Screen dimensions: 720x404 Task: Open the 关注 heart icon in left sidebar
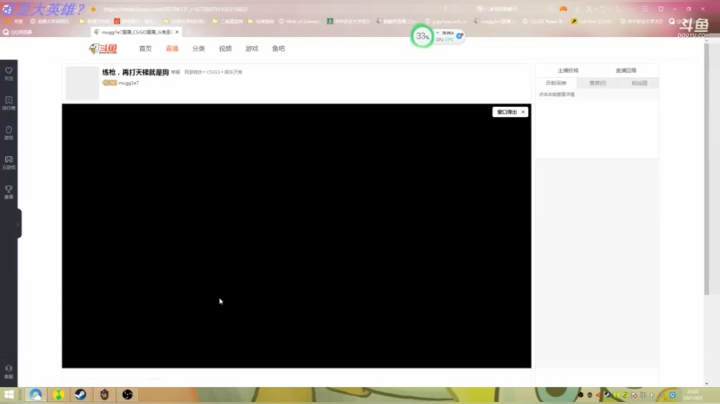pyautogui.click(x=9, y=73)
